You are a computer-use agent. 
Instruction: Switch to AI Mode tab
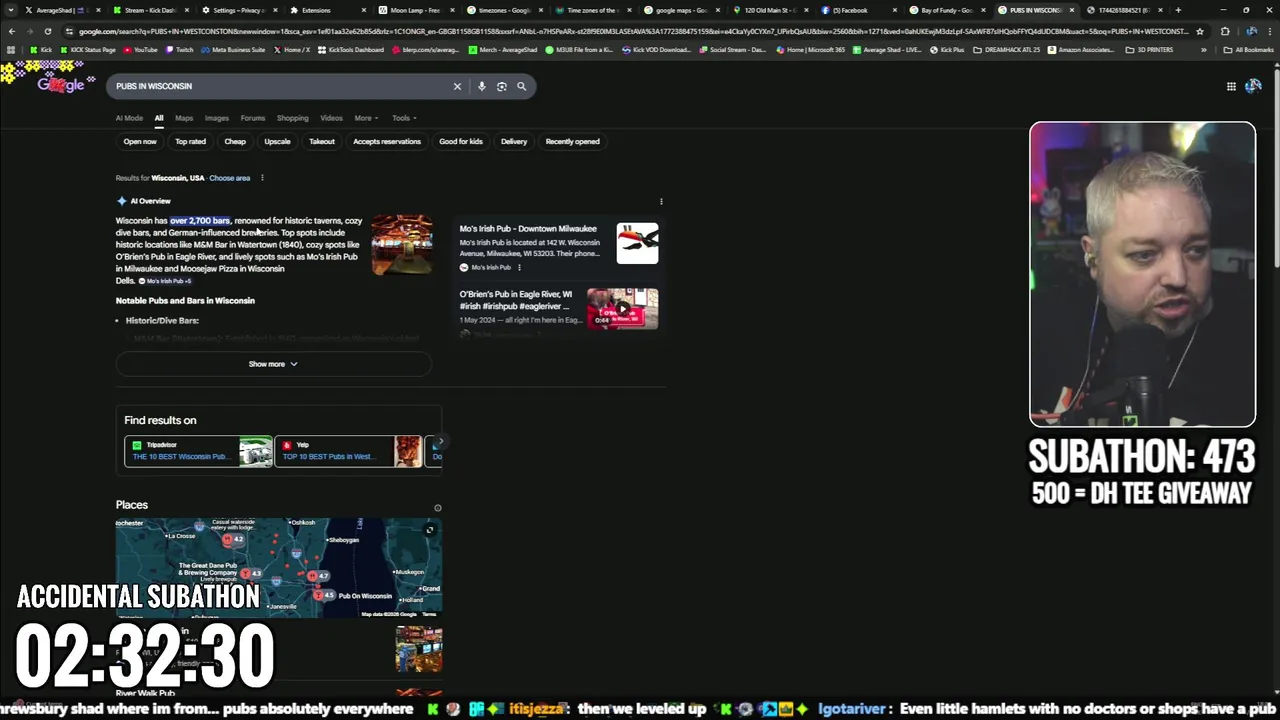pos(129,118)
